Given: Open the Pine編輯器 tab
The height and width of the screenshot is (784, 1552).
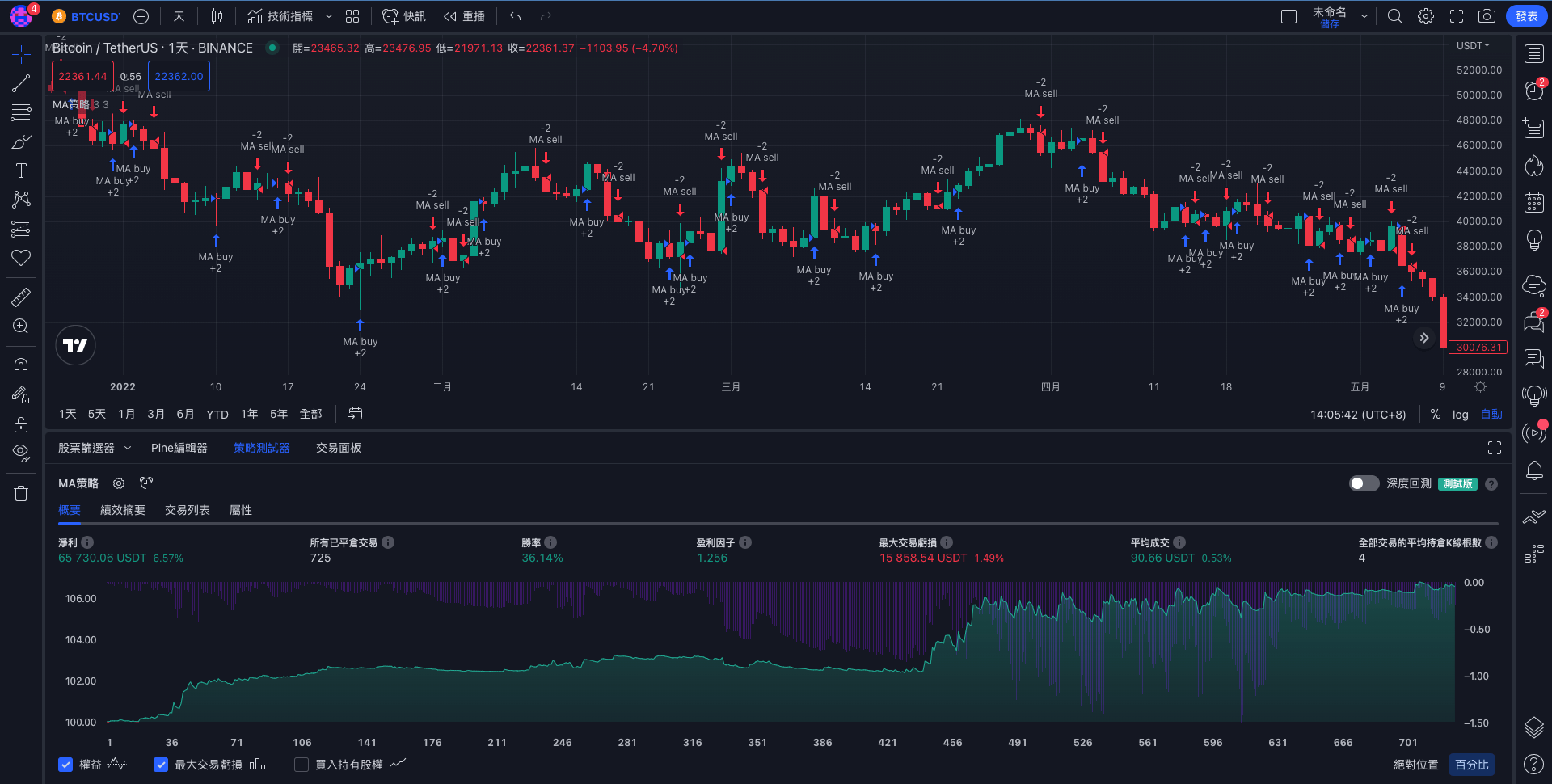Looking at the screenshot, I should coord(179,448).
